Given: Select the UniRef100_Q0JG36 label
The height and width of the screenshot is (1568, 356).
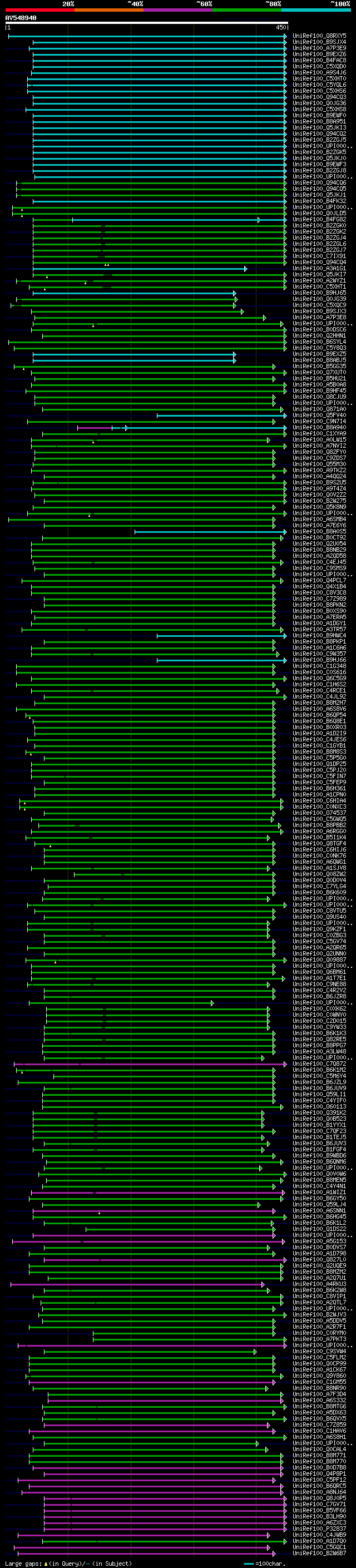Looking at the screenshot, I should (319, 103).
